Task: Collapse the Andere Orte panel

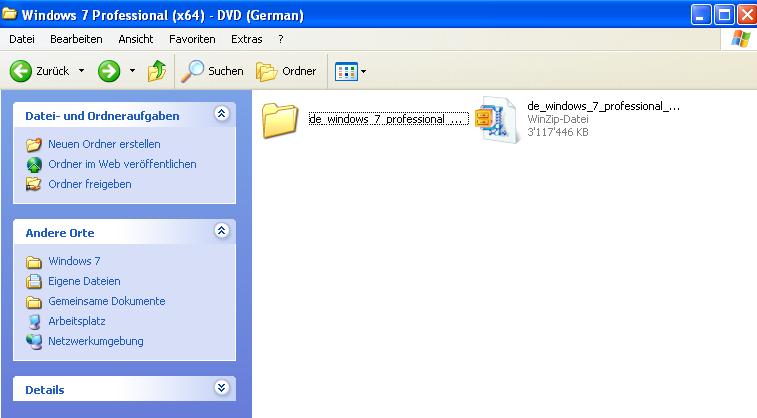Action: click(x=221, y=231)
